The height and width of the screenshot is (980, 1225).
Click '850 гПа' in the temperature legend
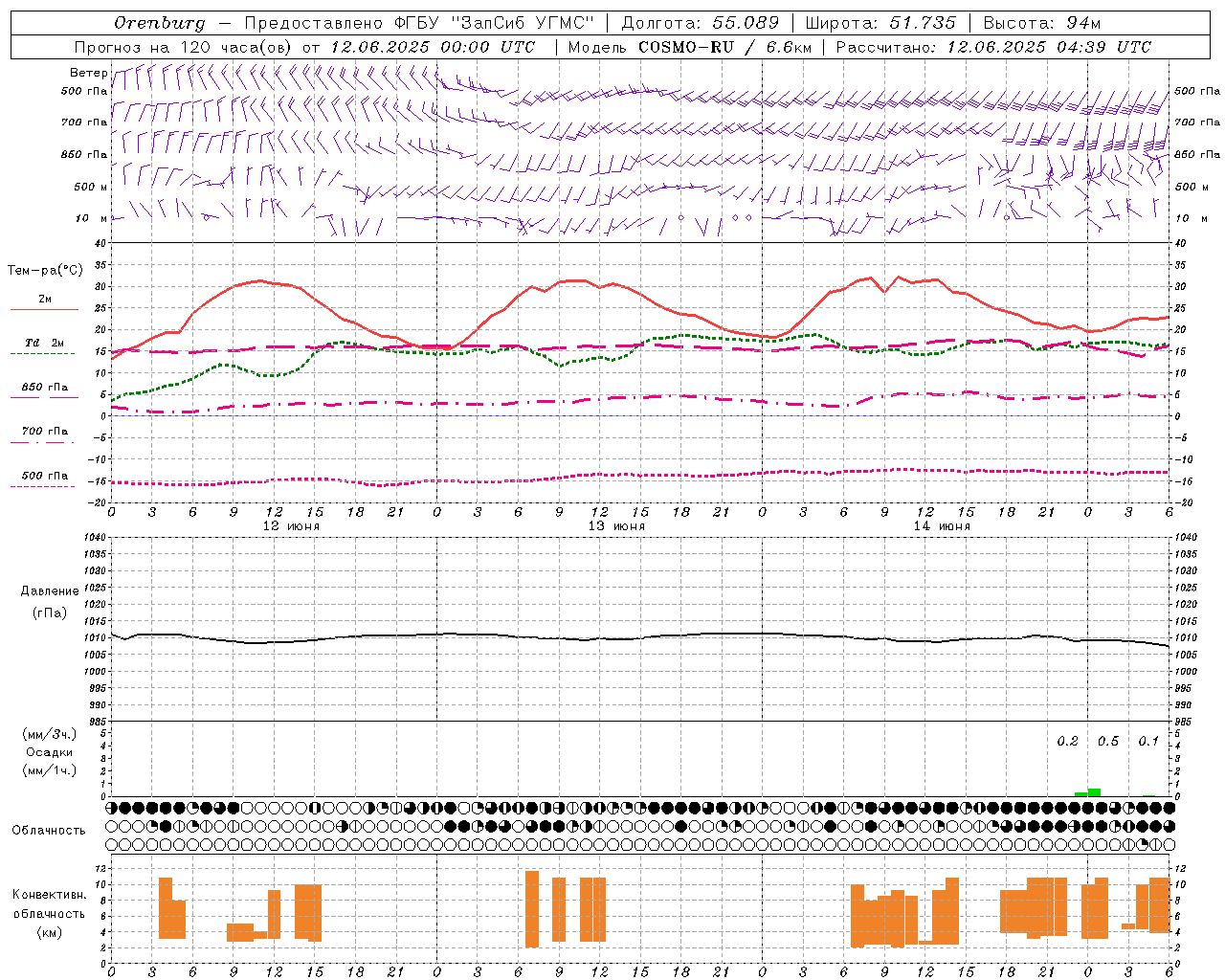coord(45,388)
